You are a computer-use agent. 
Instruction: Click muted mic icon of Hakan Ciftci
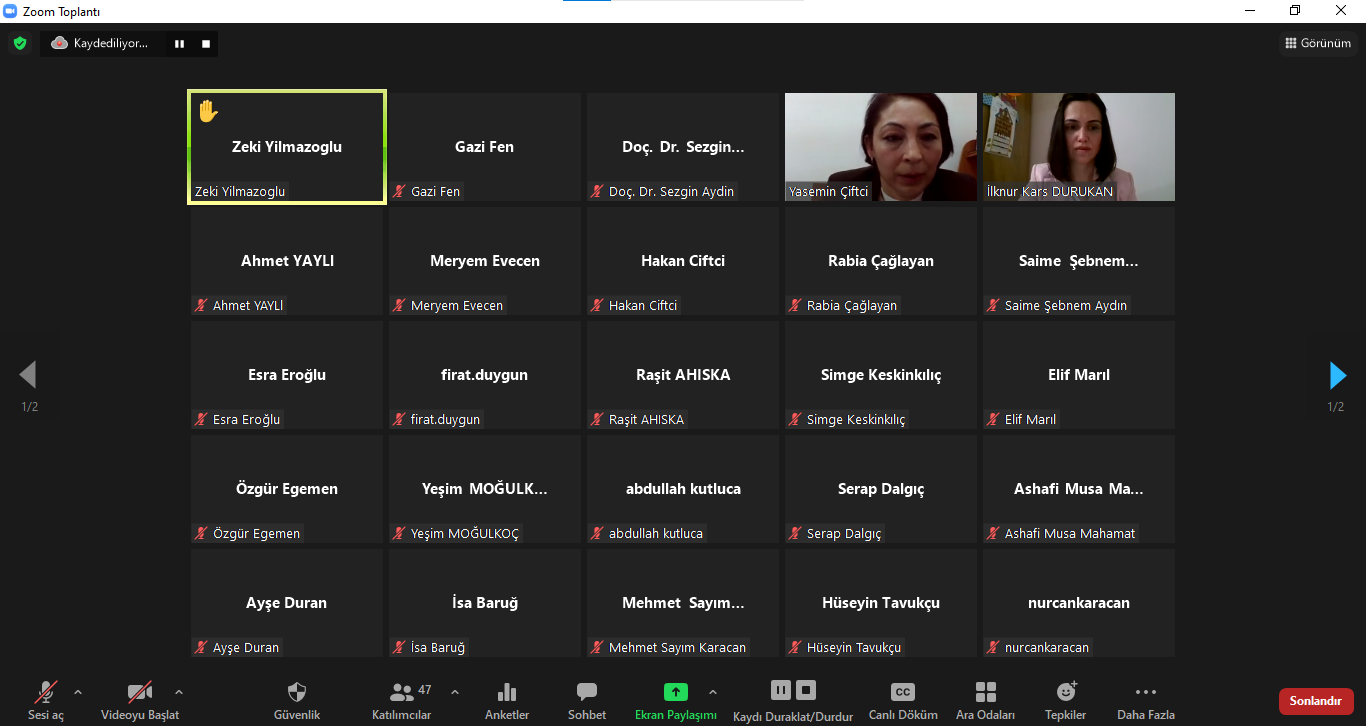tap(598, 305)
